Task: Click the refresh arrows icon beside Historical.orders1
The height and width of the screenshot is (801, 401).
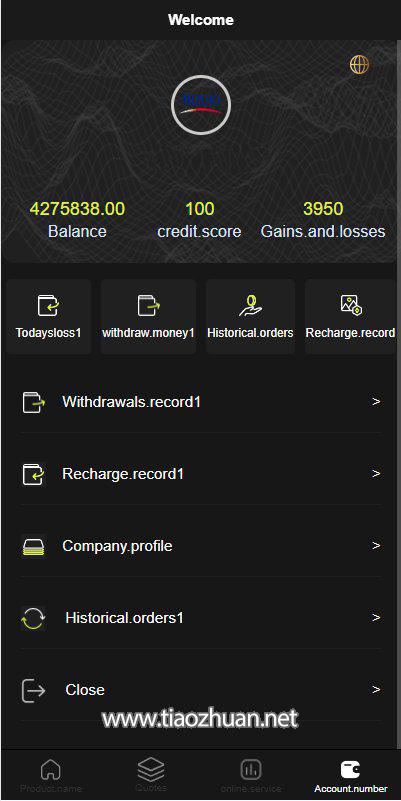Action: [34, 618]
